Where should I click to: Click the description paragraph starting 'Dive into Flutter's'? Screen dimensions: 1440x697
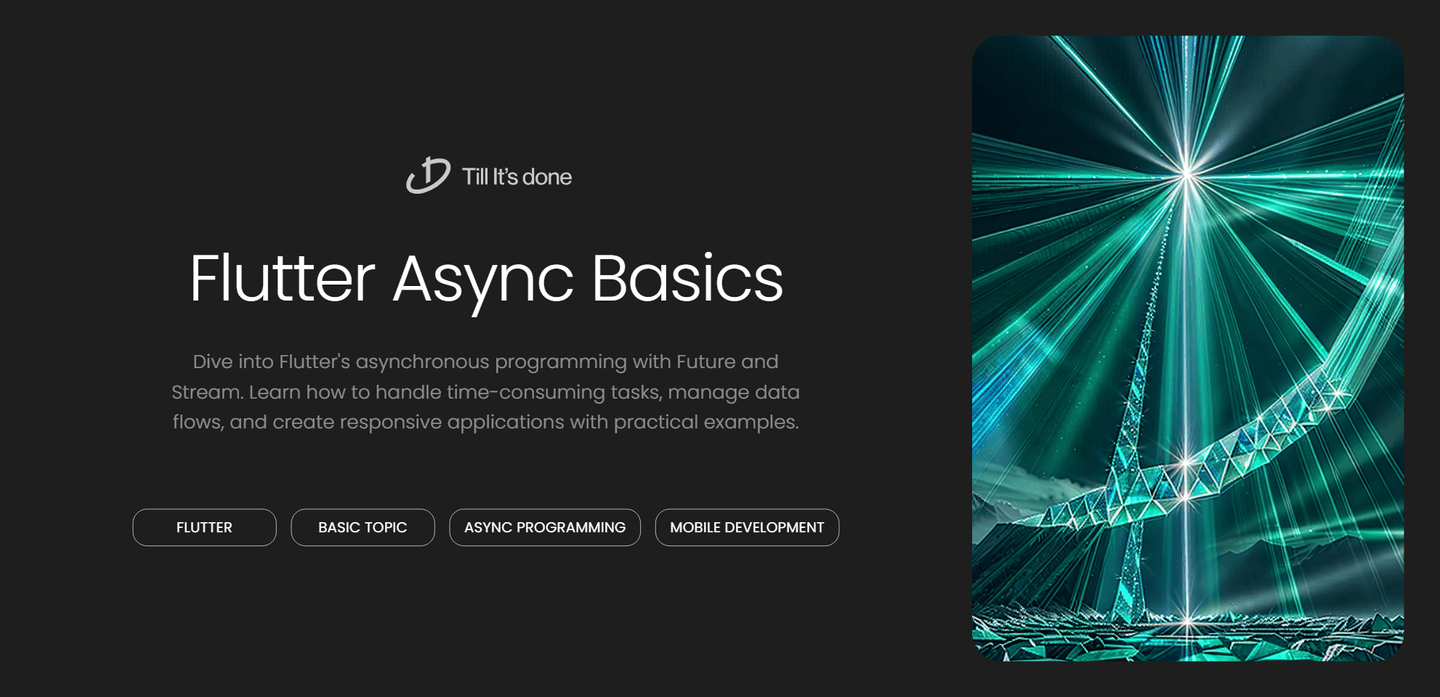point(486,392)
